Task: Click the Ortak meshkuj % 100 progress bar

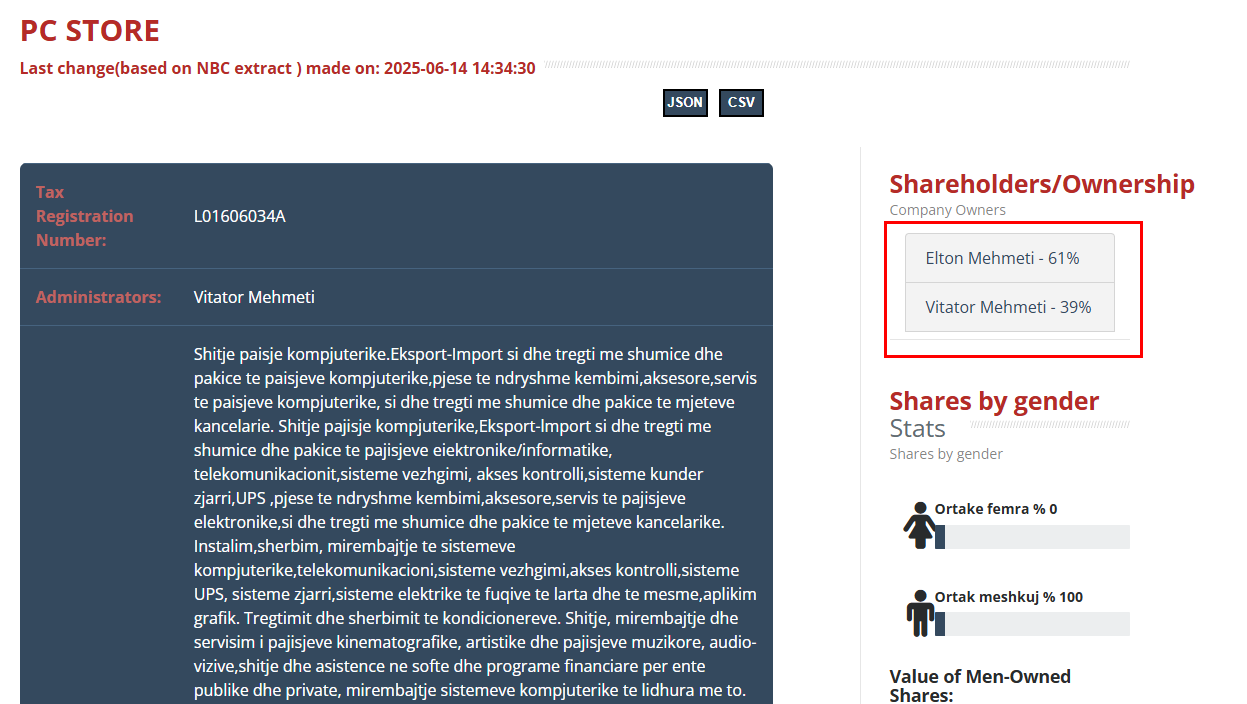Action: (x=1032, y=624)
